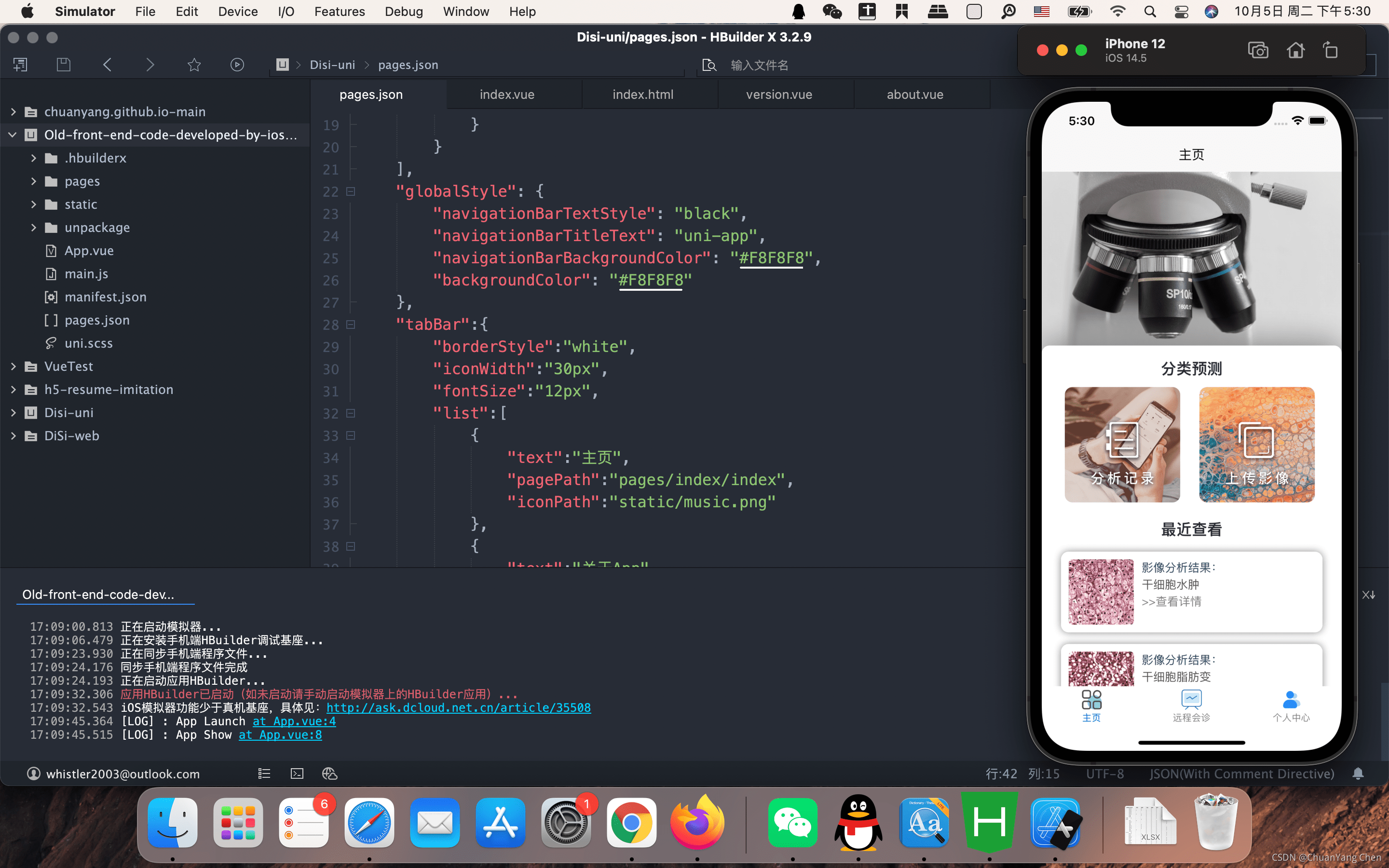1389x868 pixels.
Task: Click the notification bell in the status bar
Action: tap(1358, 774)
